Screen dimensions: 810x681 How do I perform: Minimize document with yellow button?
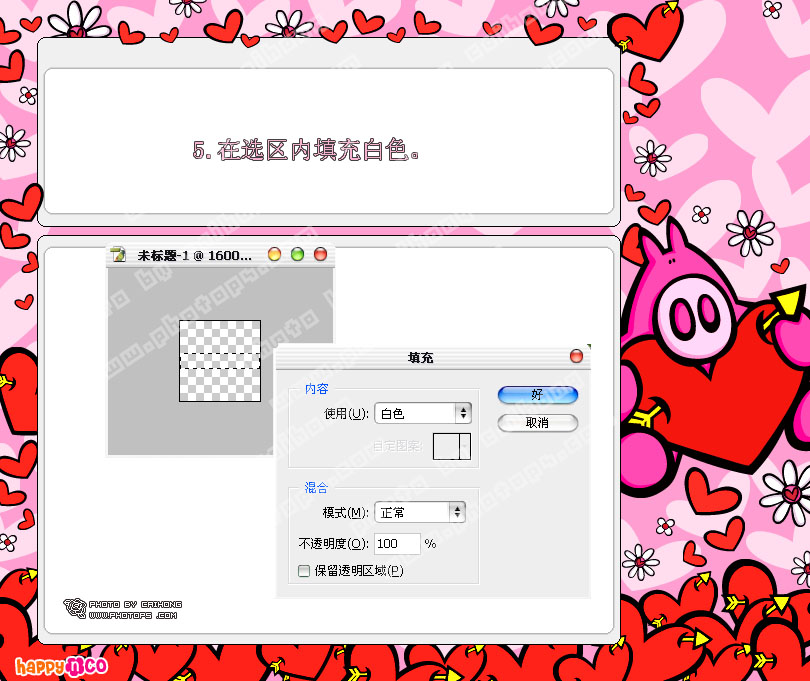[x=274, y=254]
